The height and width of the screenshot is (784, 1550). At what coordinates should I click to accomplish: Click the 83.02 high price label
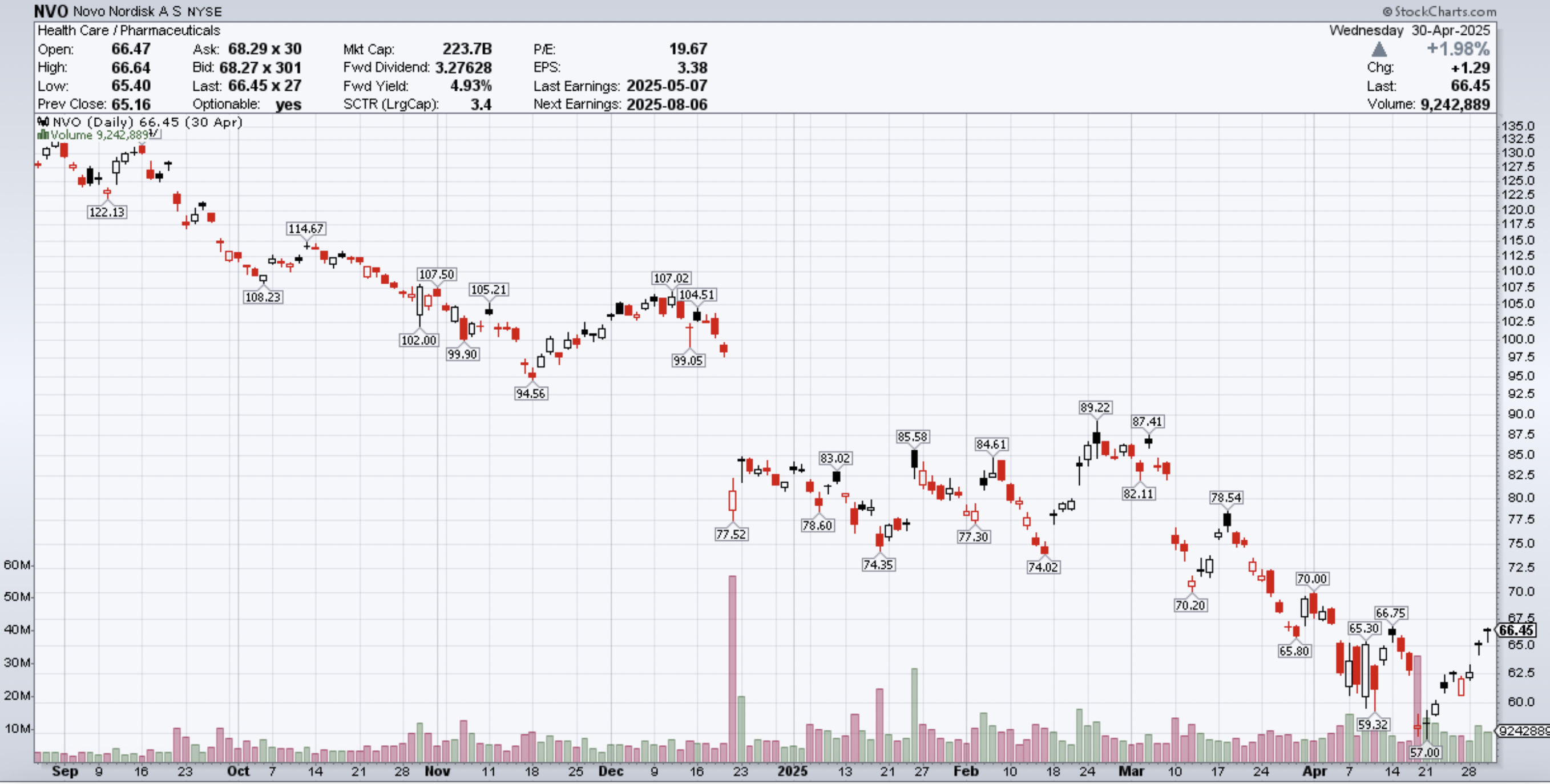coord(834,459)
